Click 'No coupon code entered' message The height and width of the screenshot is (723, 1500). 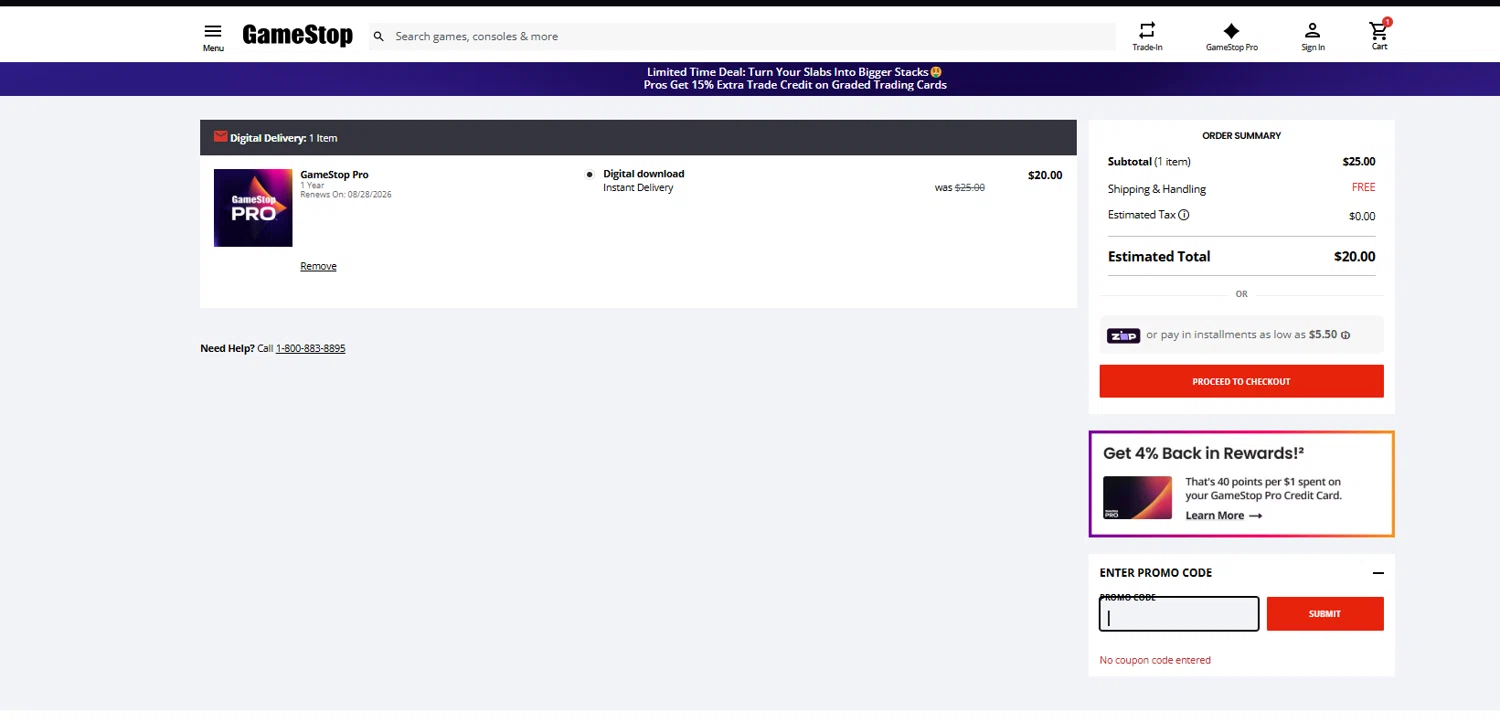pyautogui.click(x=1155, y=660)
